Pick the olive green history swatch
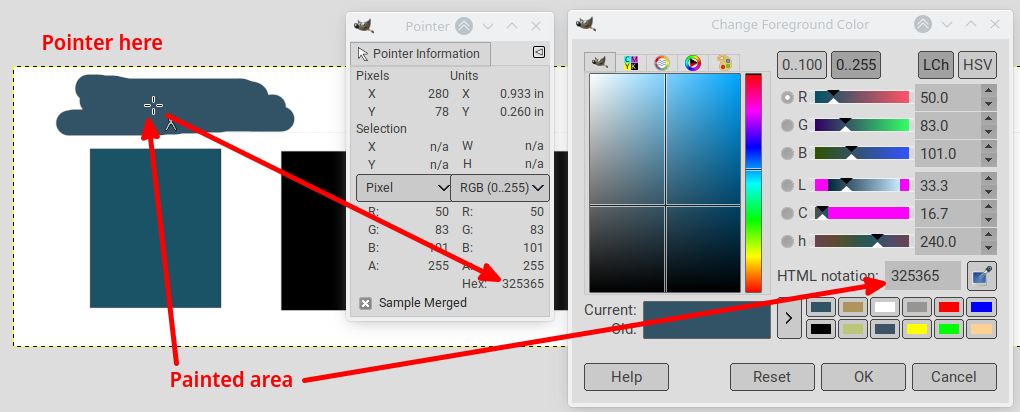 (853, 329)
